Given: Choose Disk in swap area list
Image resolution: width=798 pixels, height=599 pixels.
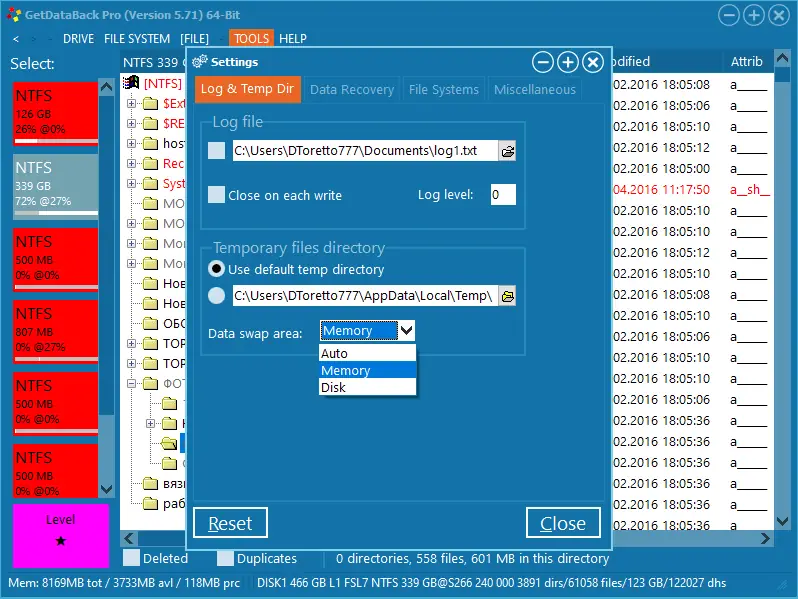Looking at the screenshot, I should click(367, 387).
